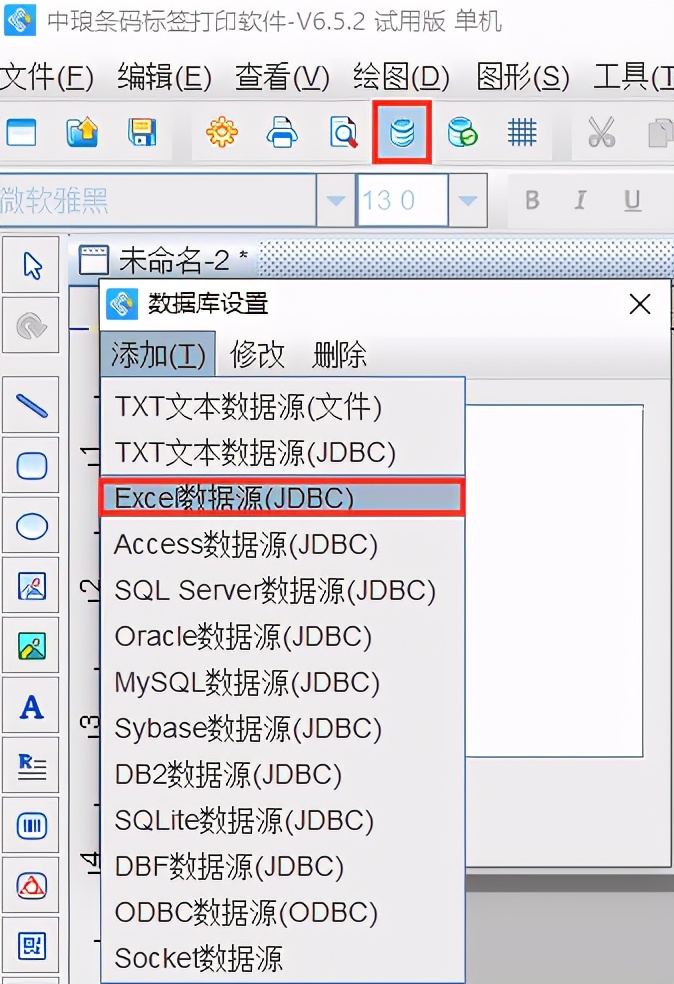Viewport: 674px width, 984px height.
Task: Click the new document icon in toolbar
Action: pyautogui.click(x=21, y=132)
